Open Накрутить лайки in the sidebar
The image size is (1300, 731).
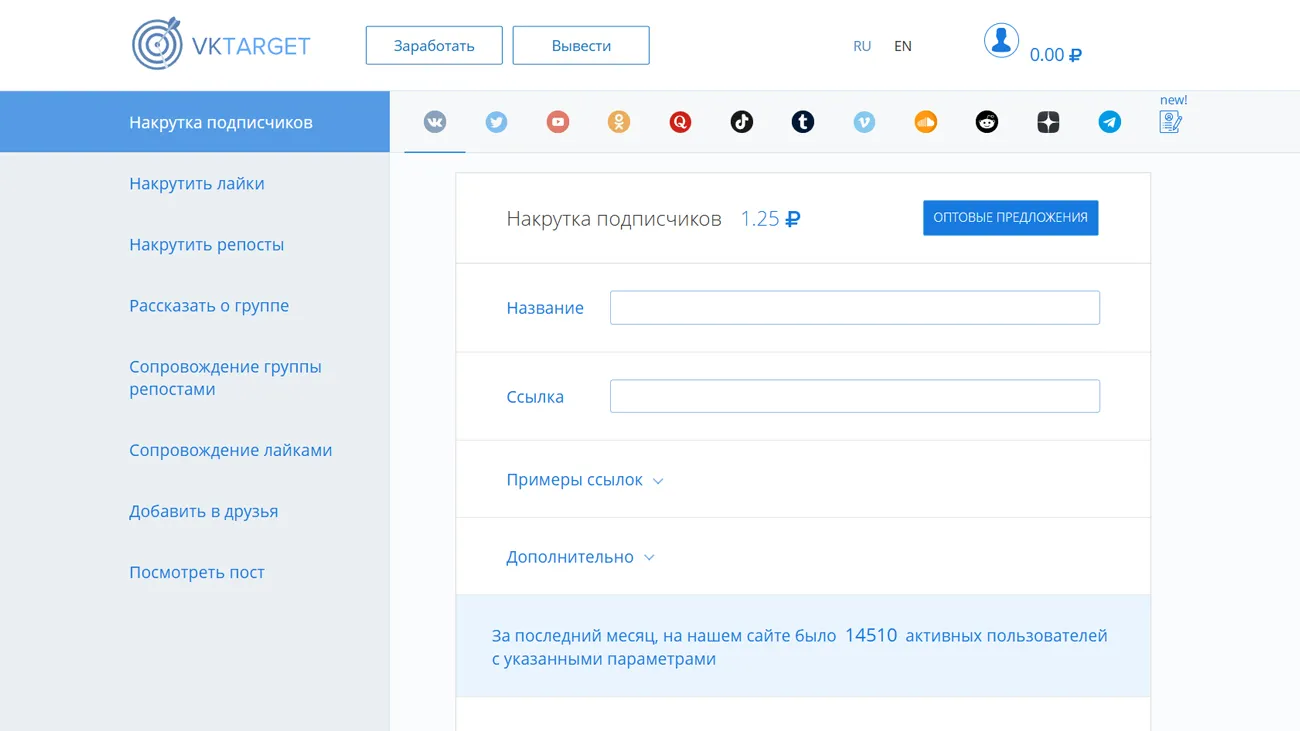(197, 184)
